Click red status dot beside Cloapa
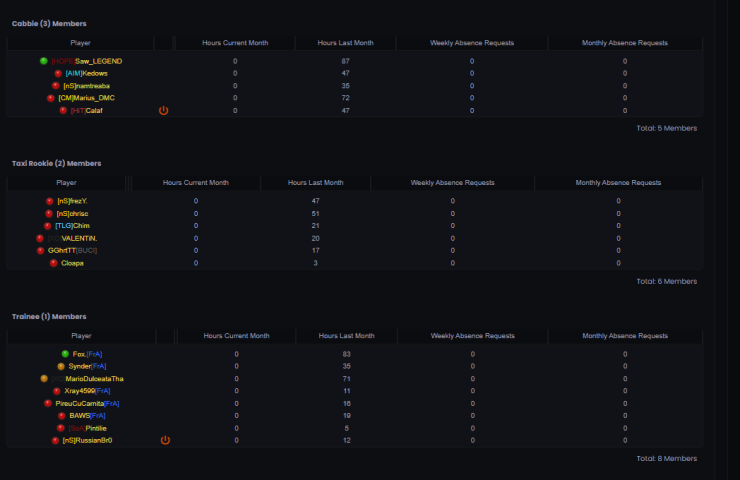740x480 pixels. click(53, 263)
